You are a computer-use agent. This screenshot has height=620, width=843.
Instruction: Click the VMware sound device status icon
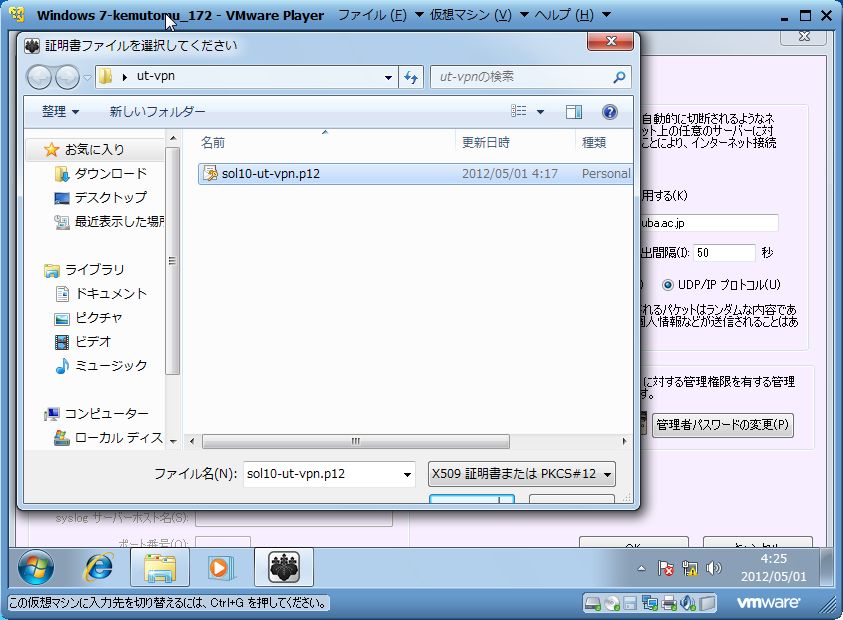coord(688,603)
